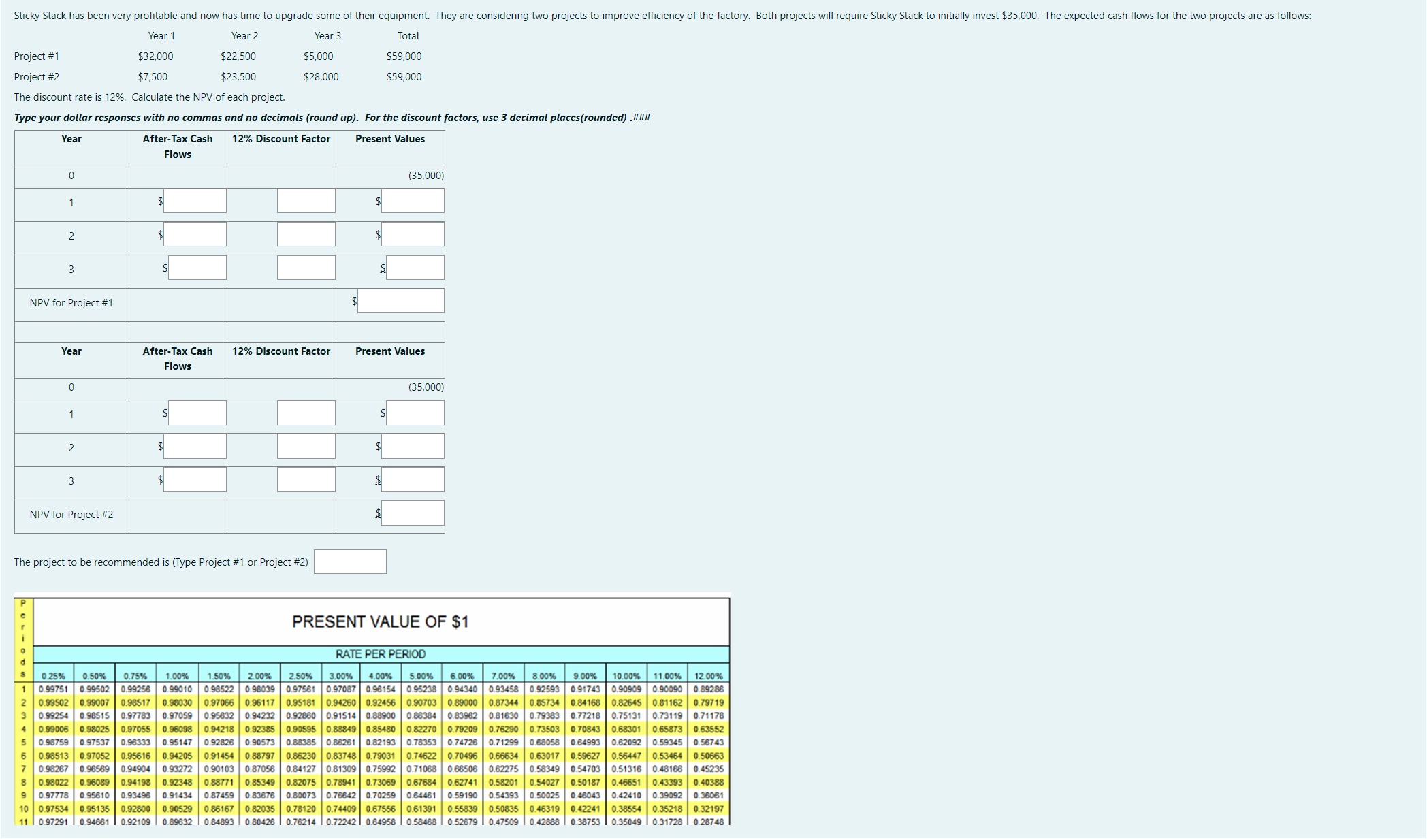Click Project #1 Year 3 discount factor field
The image size is (1427, 840).
tap(306, 268)
